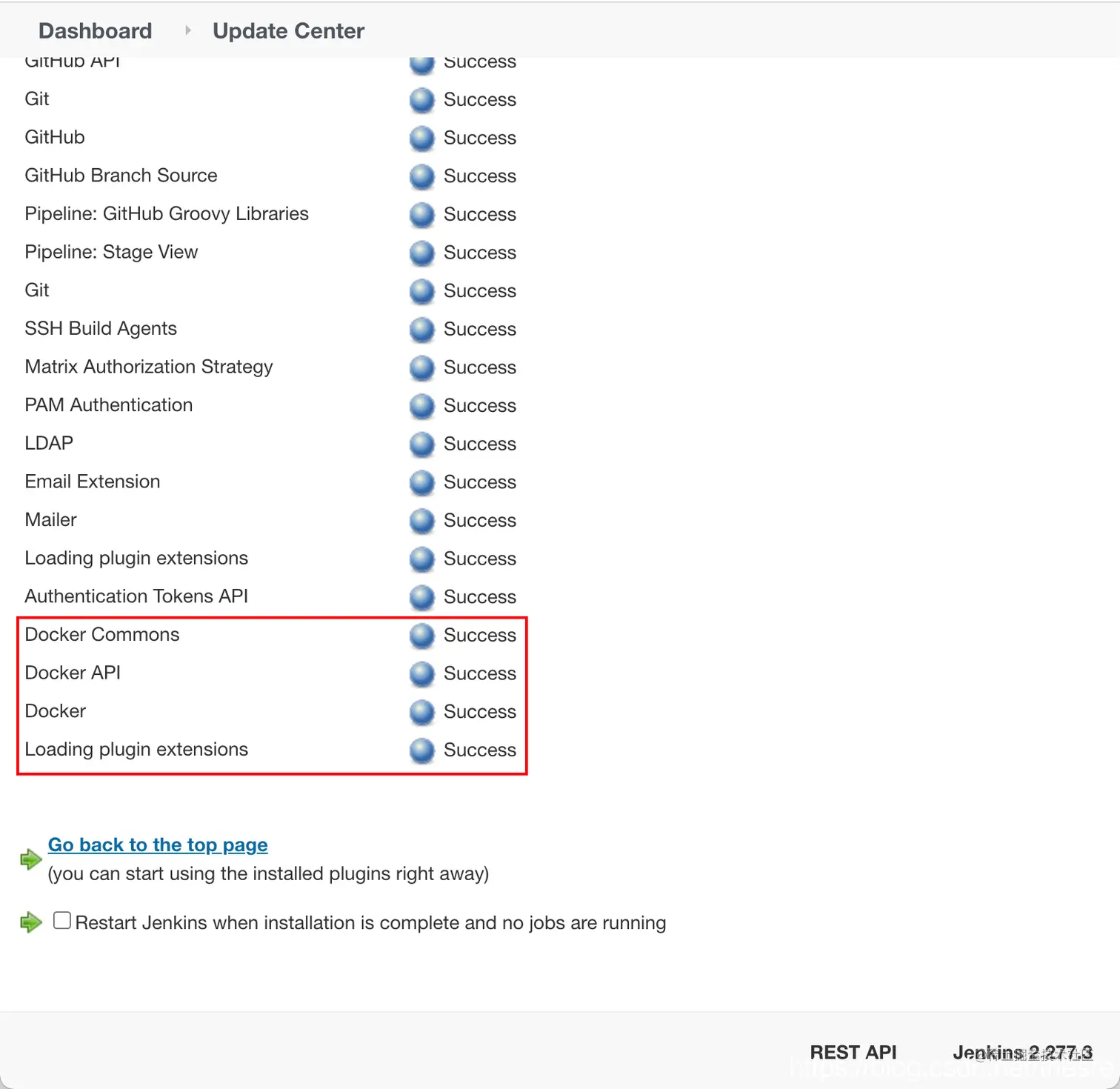Click Success status for Authentication Tokens API
This screenshot has height=1089, width=1120.
[480, 598]
